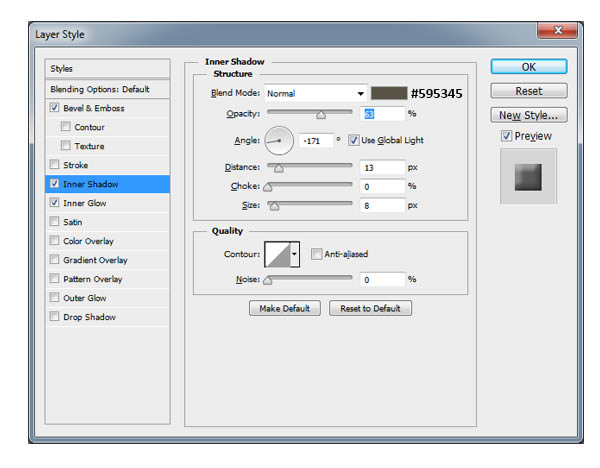Uncheck the Inner Shadow checkbox
The width and height of the screenshot is (600, 468).
point(54,184)
